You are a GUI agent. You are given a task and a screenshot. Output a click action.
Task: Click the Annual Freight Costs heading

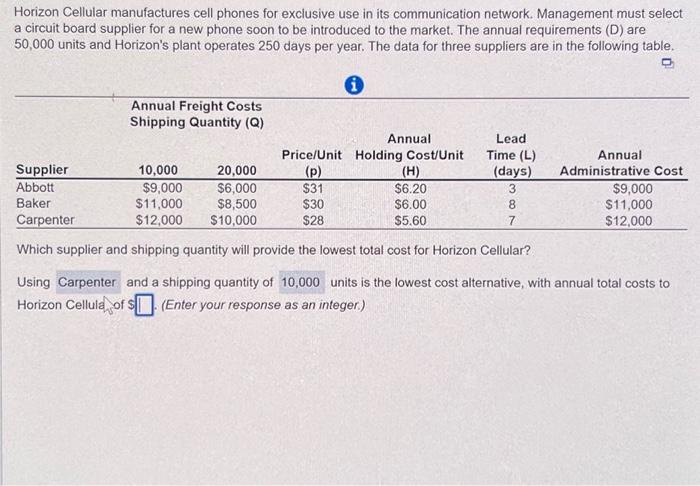(196, 106)
